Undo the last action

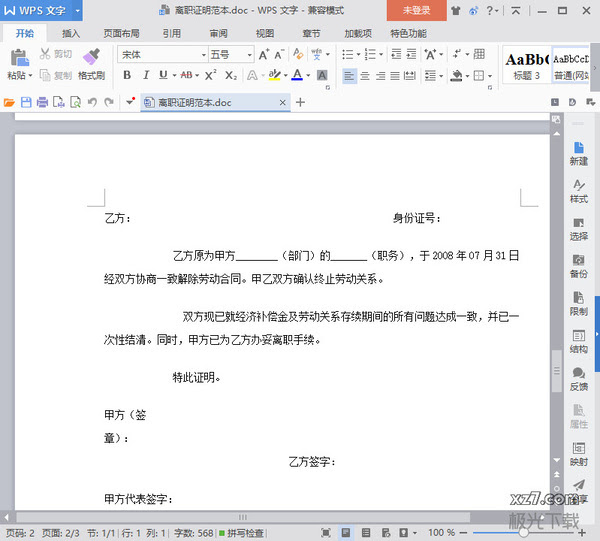coord(92,102)
